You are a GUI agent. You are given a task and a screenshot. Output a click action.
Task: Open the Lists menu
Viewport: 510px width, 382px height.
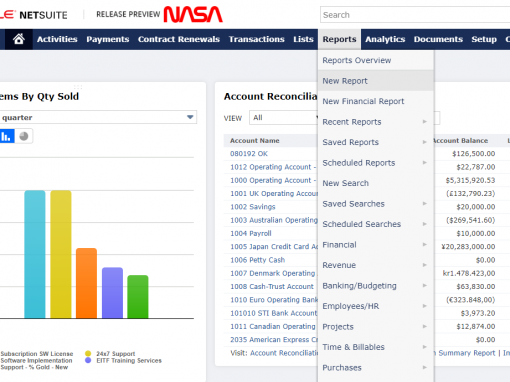point(303,39)
